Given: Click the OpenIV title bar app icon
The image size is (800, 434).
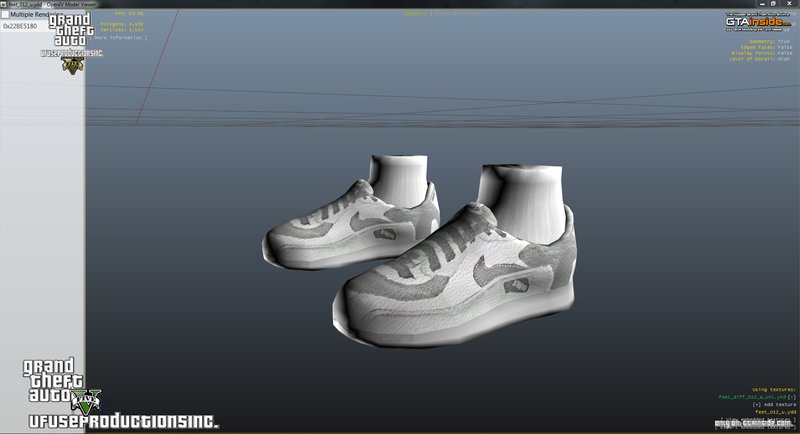Looking at the screenshot, I should [4, 4].
